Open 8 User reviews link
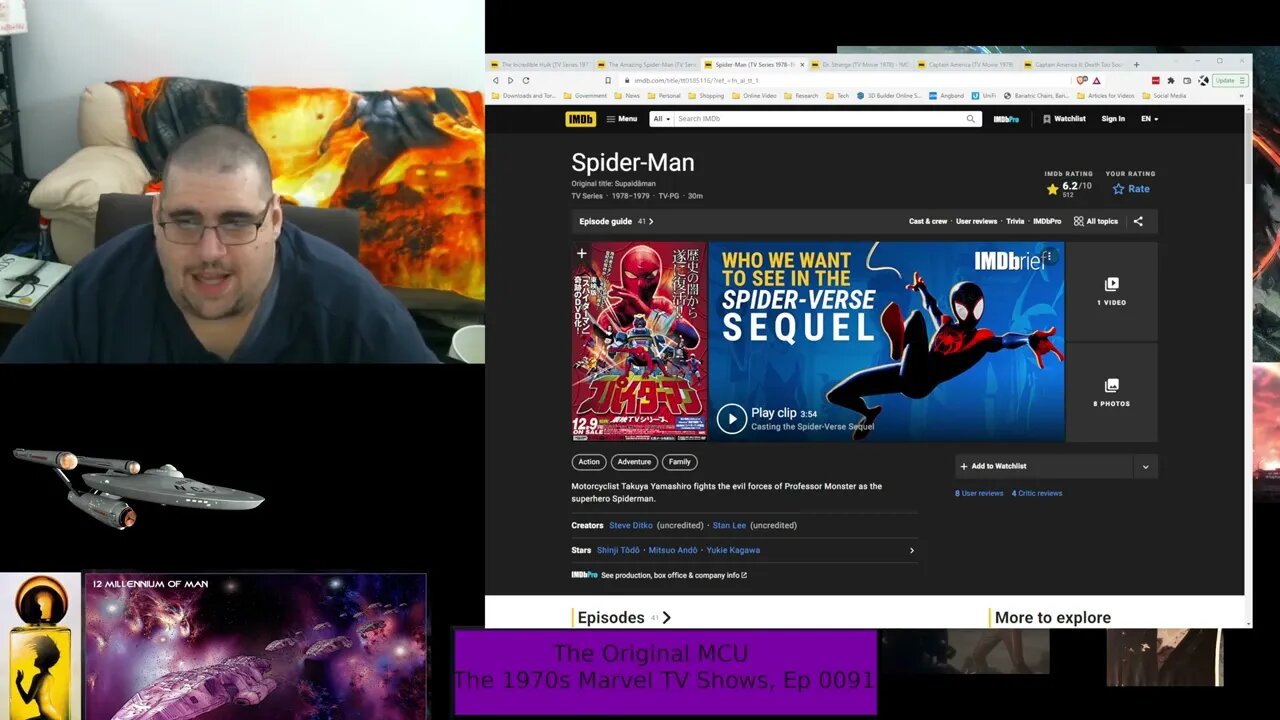Image resolution: width=1280 pixels, height=720 pixels. pos(979,493)
